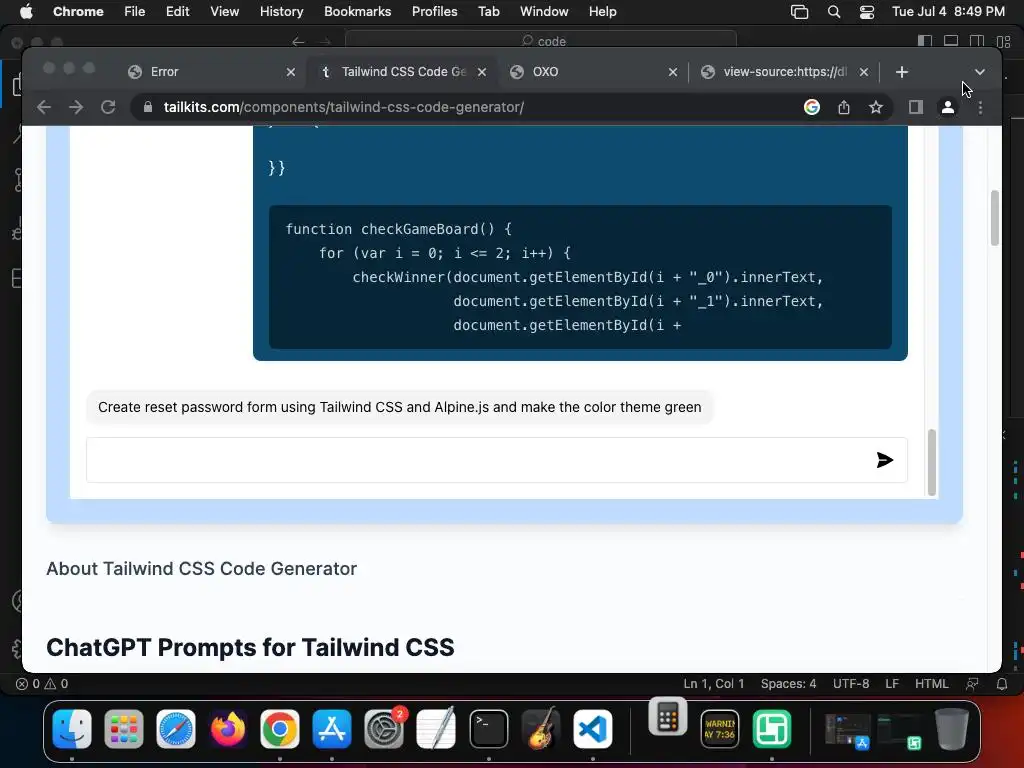View site information via the lock icon
1024x768 pixels.
pyautogui.click(x=148, y=107)
